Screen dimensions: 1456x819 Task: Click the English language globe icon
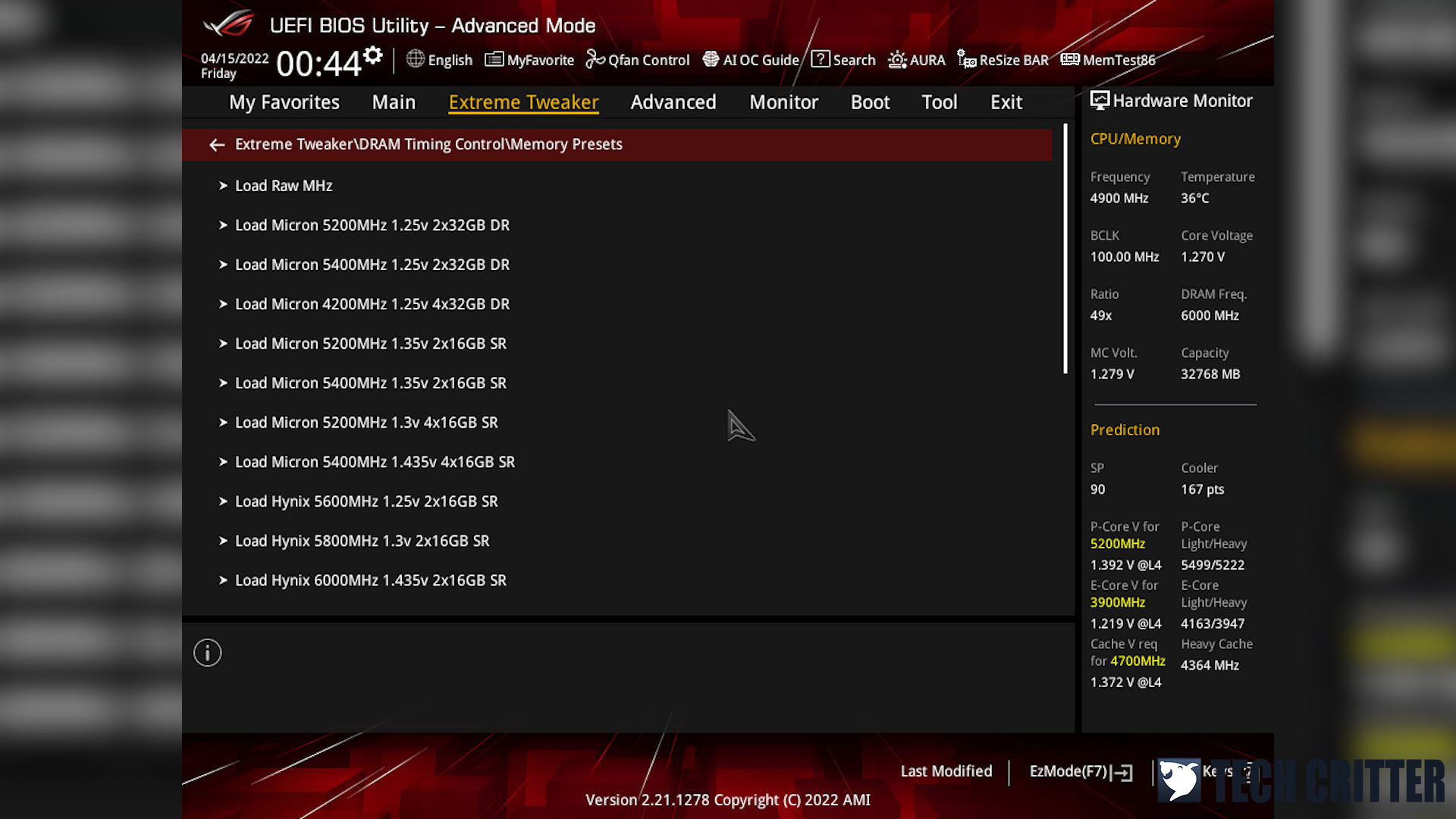coord(415,59)
